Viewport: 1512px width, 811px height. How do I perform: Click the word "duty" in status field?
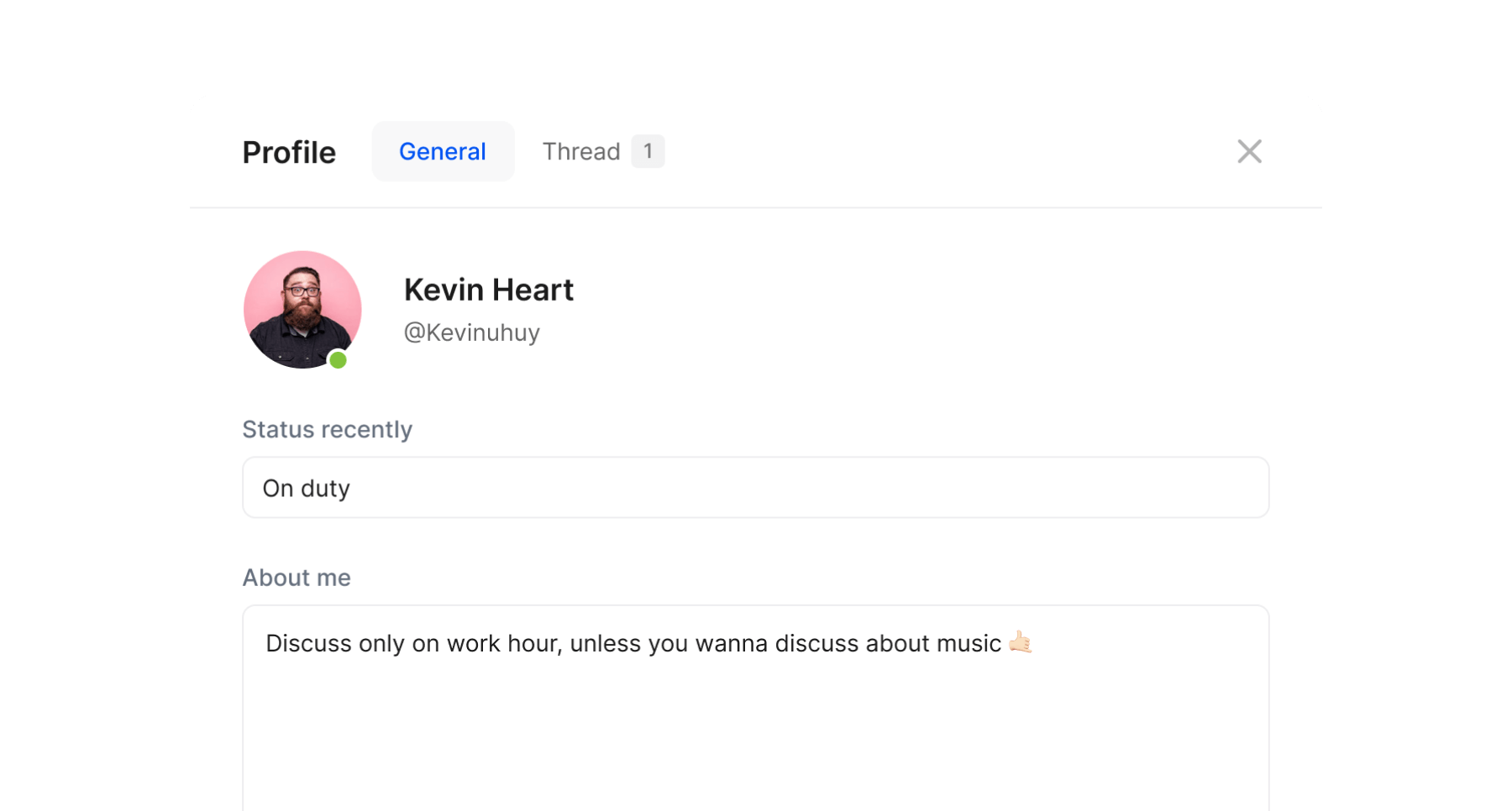[x=325, y=489]
